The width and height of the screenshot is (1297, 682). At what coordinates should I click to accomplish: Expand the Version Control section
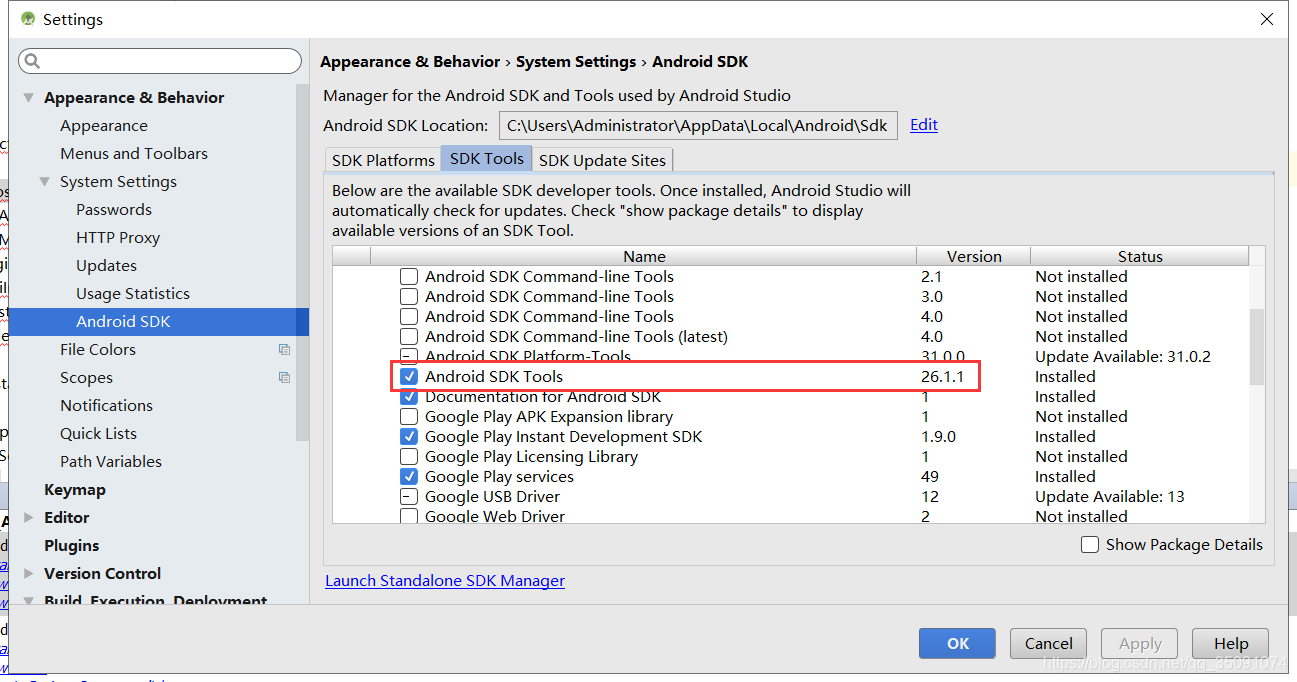[x=27, y=573]
